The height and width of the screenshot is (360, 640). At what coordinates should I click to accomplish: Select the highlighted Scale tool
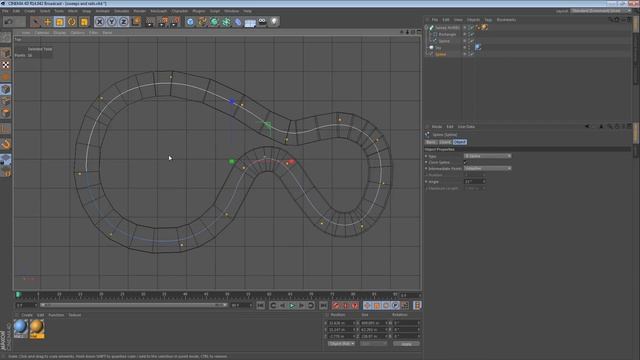tap(59, 22)
